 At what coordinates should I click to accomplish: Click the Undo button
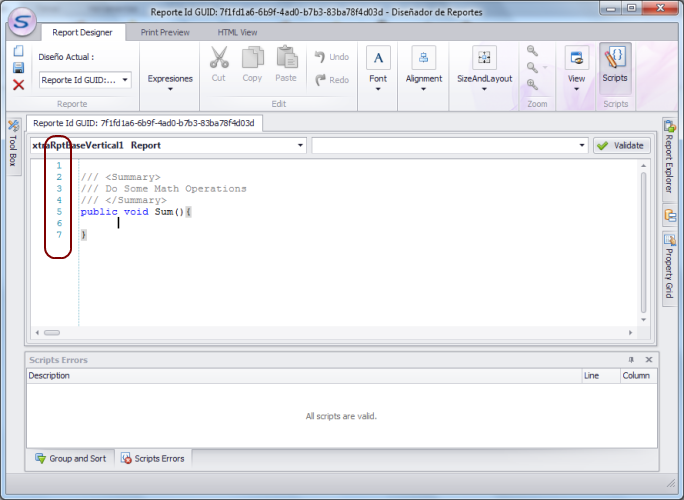pos(332,57)
